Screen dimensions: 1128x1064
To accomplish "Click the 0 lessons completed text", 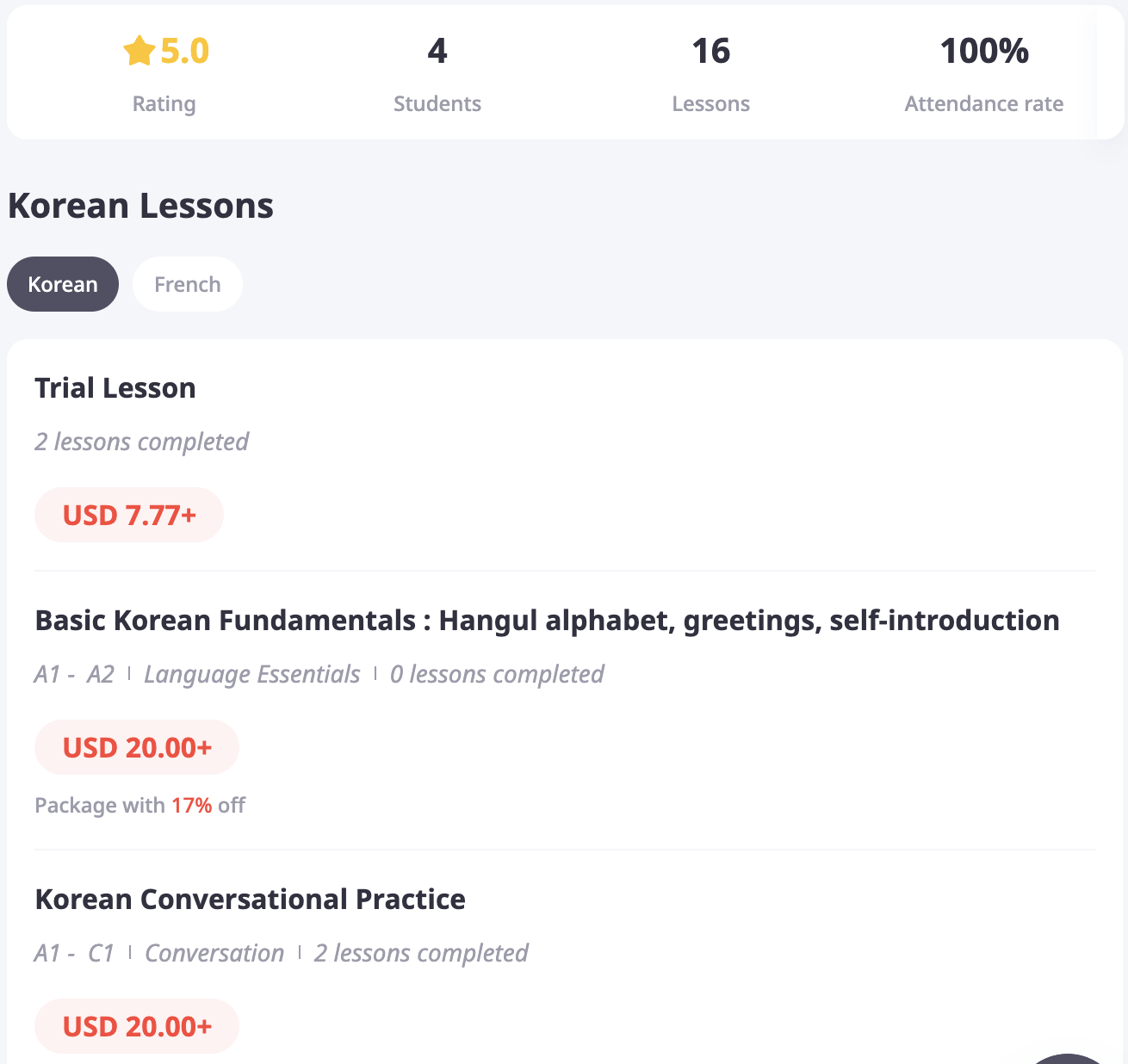I will pos(497,674).
